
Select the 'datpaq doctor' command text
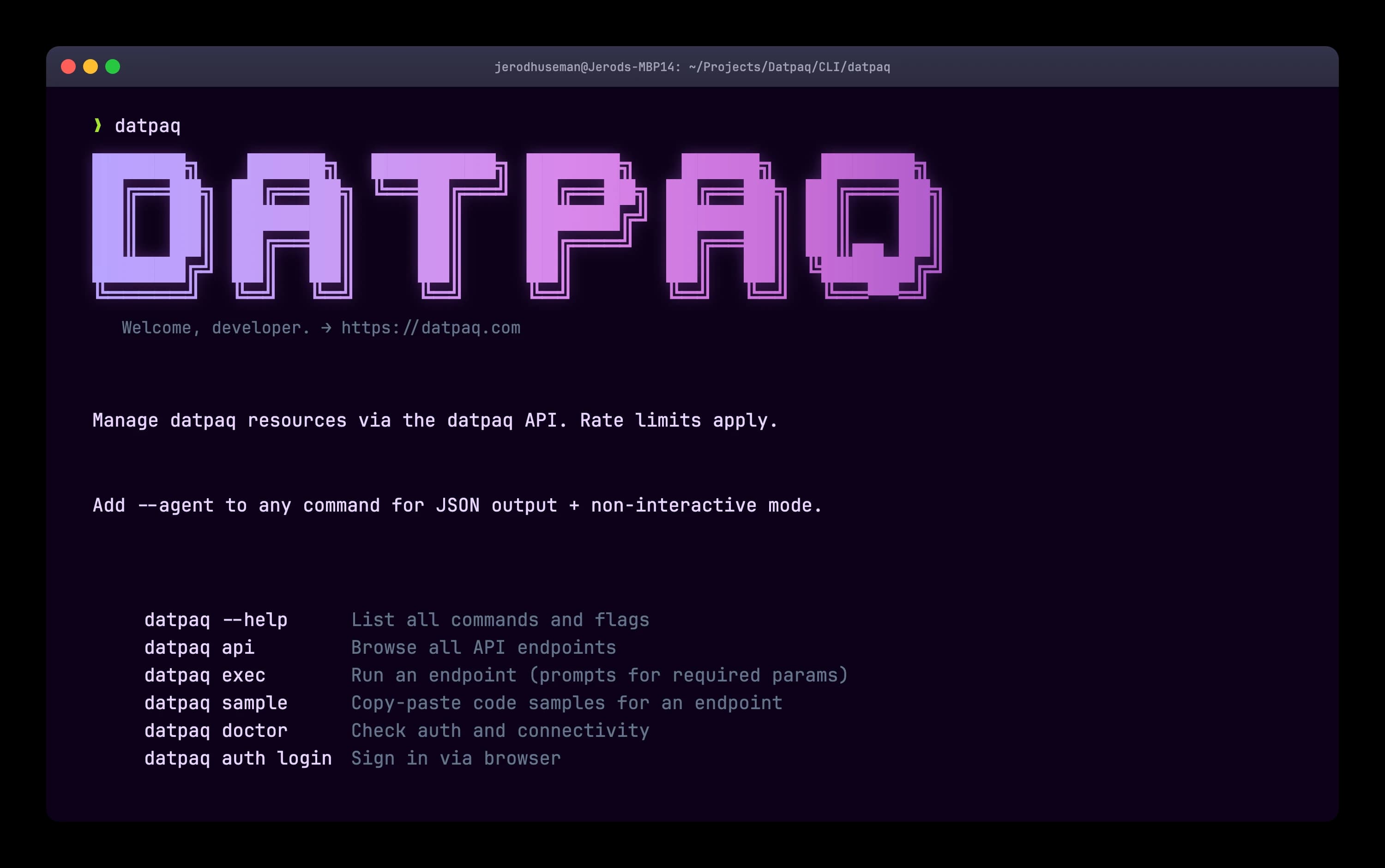click(216, 731)
